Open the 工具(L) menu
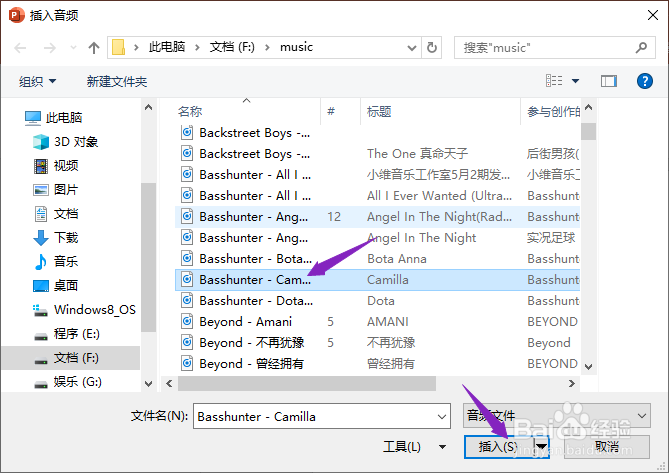 [414, 447]
